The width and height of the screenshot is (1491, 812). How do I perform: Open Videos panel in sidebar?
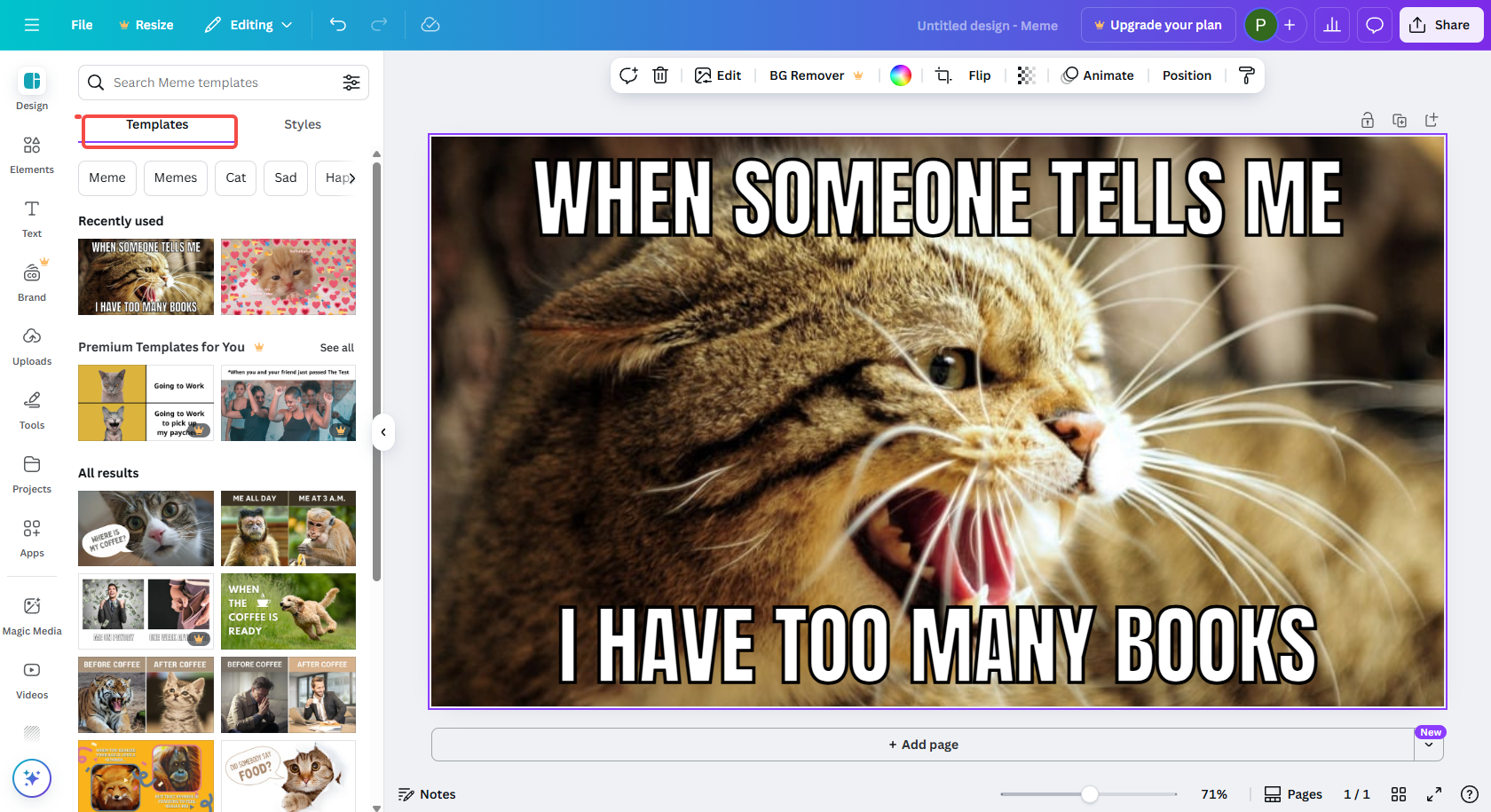(32, 681)
